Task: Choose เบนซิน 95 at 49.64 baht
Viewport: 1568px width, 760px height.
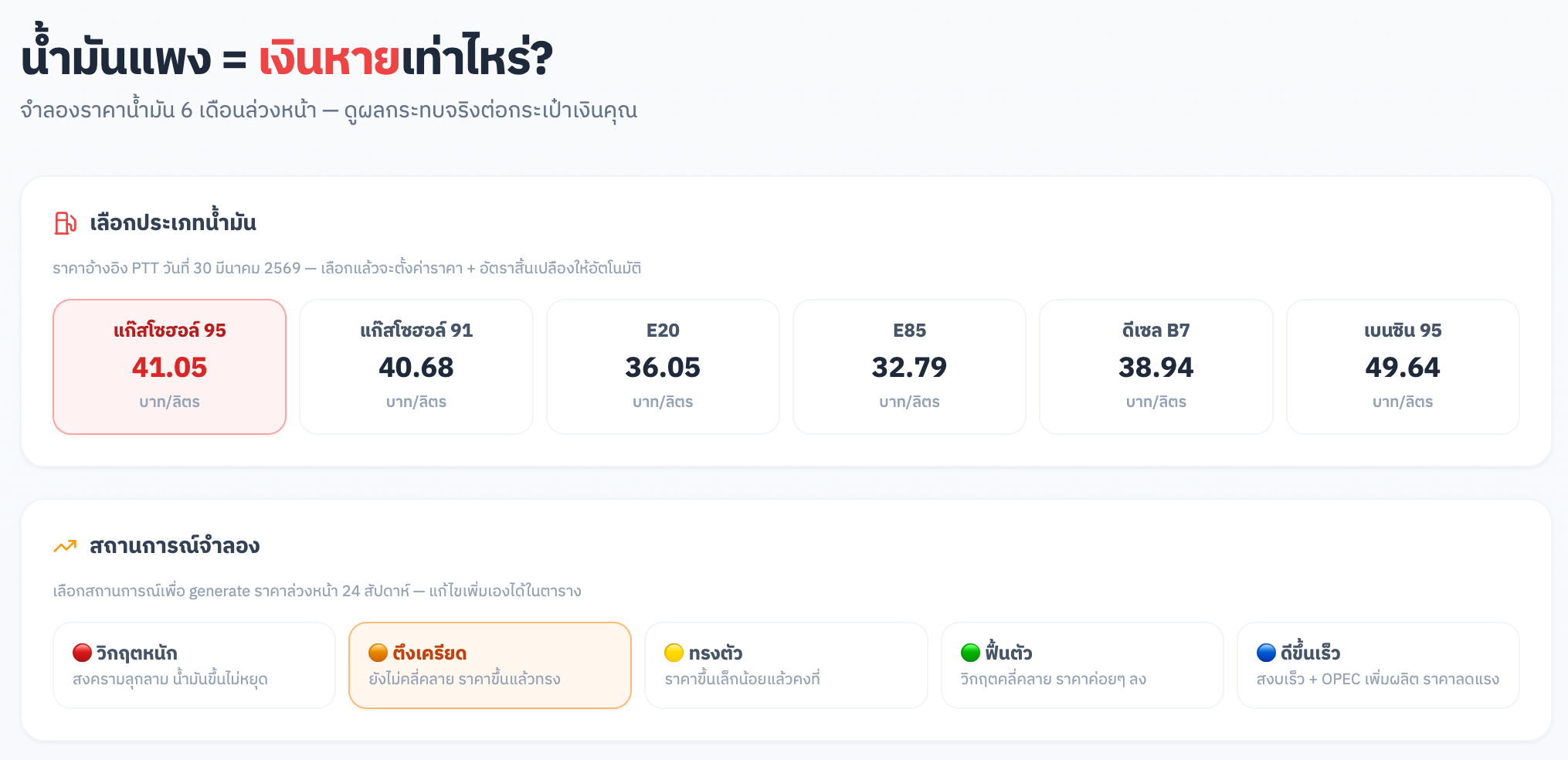Action: [1402, 367]
